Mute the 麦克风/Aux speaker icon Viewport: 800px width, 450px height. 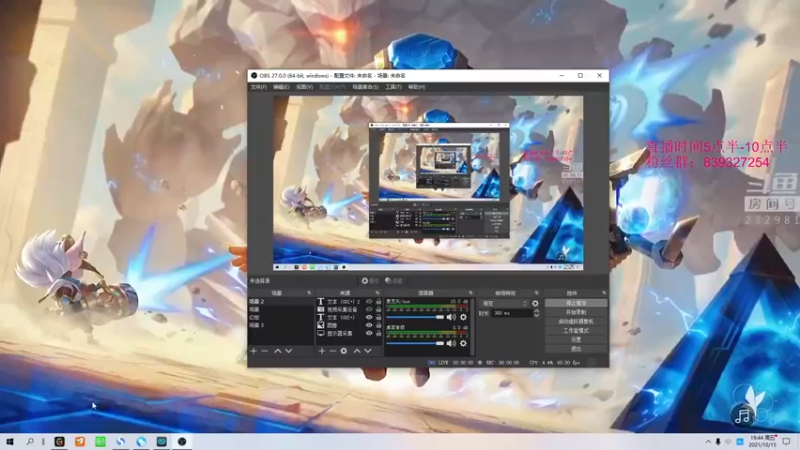point(452,317)
